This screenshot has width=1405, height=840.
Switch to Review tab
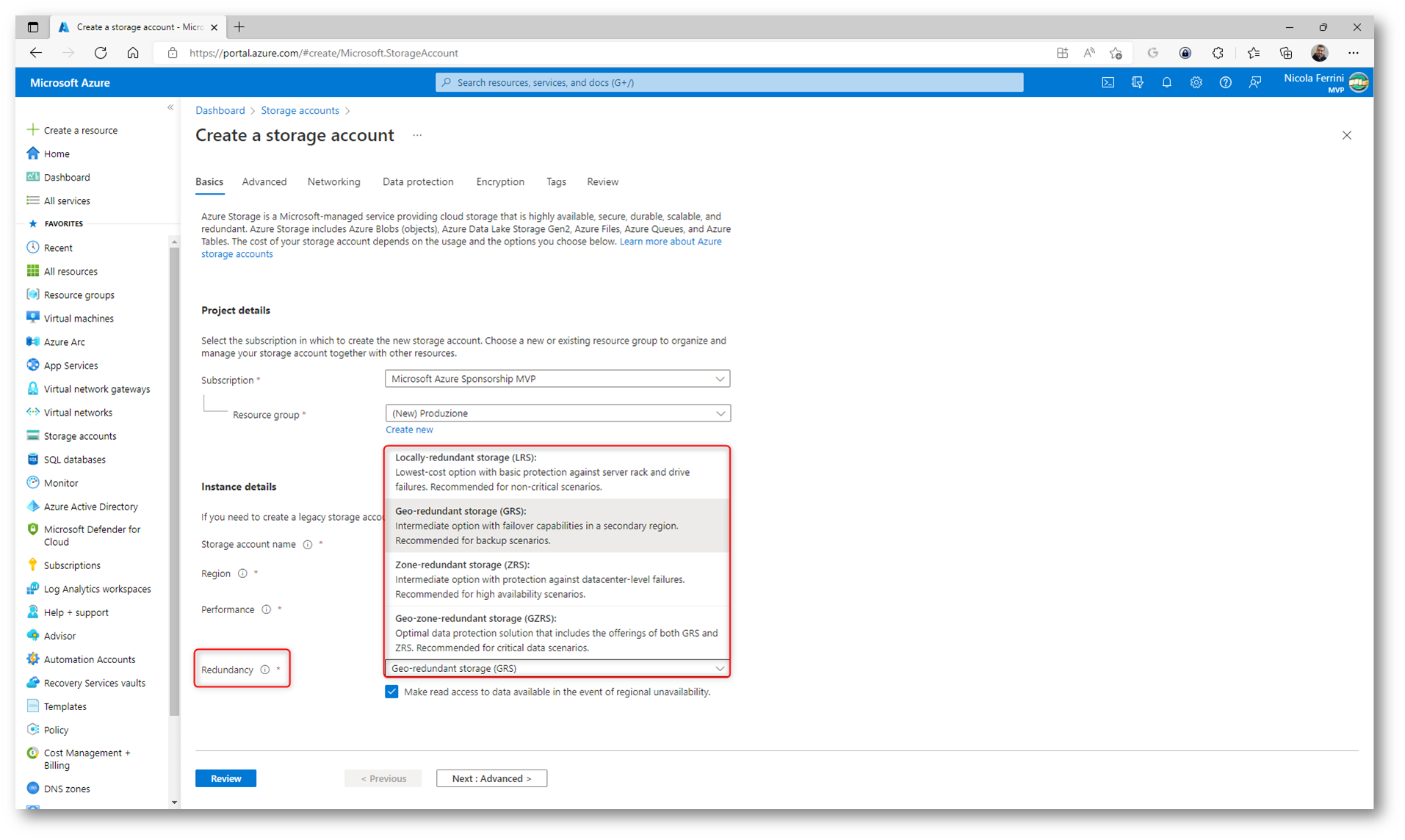602,181
